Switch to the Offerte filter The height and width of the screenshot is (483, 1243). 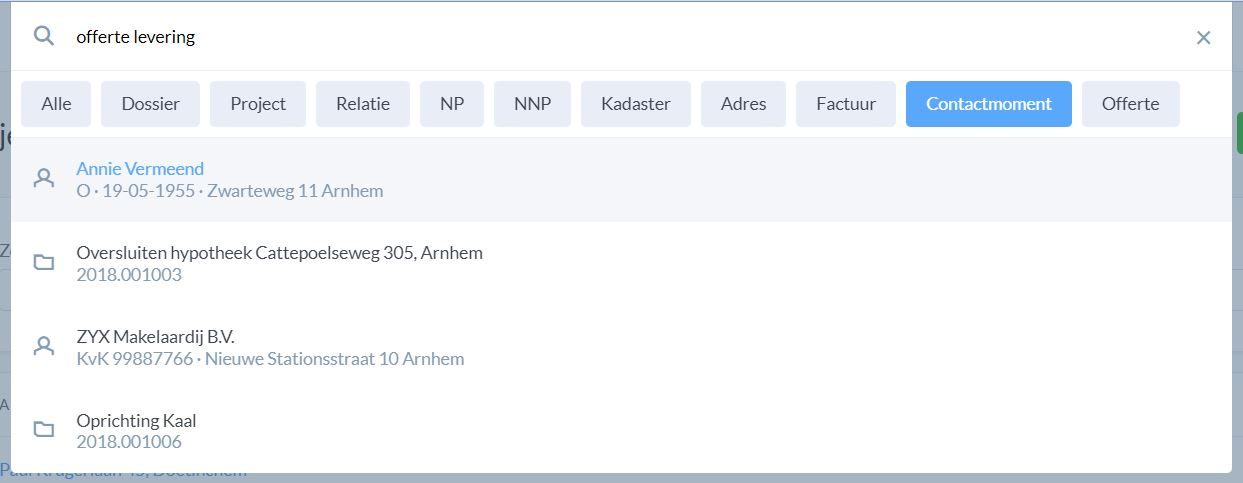(x=1130, y=104)
